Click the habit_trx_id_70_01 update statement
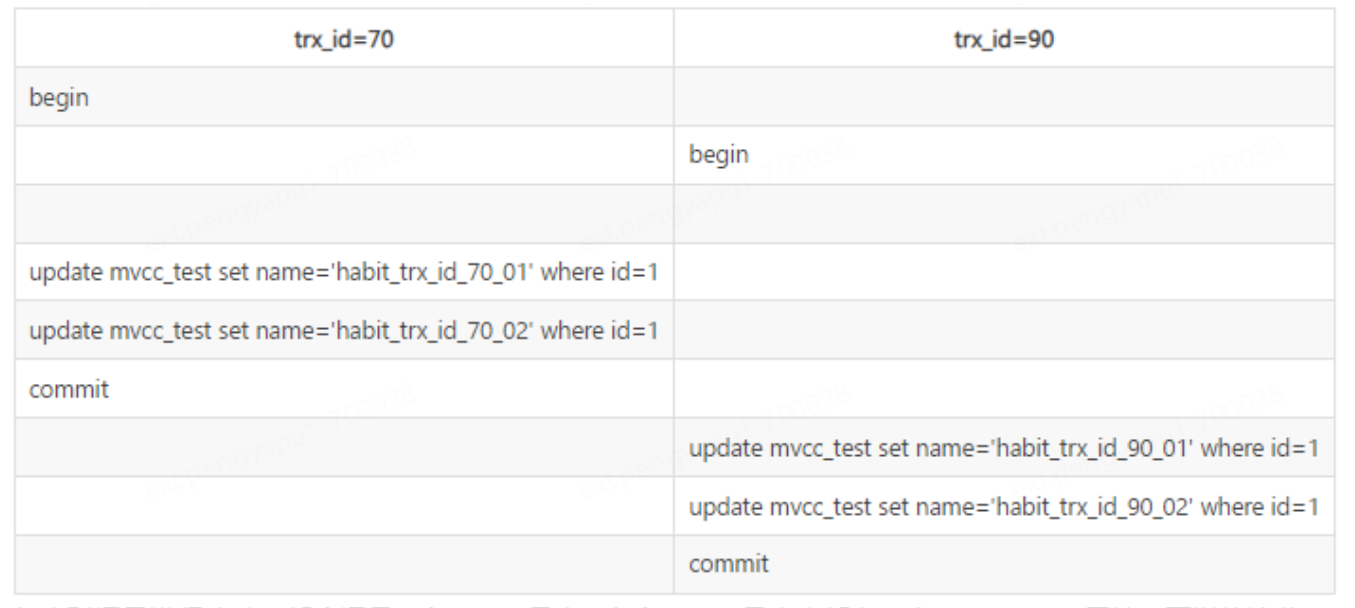 [343, 272]
